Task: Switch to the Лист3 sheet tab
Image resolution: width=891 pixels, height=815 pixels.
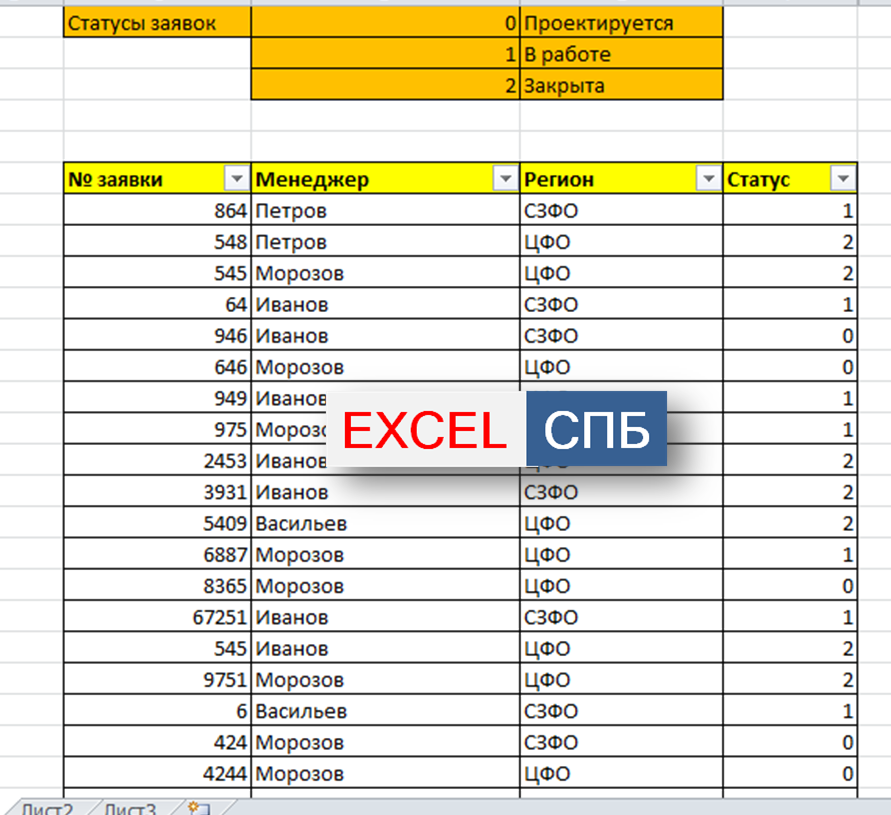Action: [130, 808]
